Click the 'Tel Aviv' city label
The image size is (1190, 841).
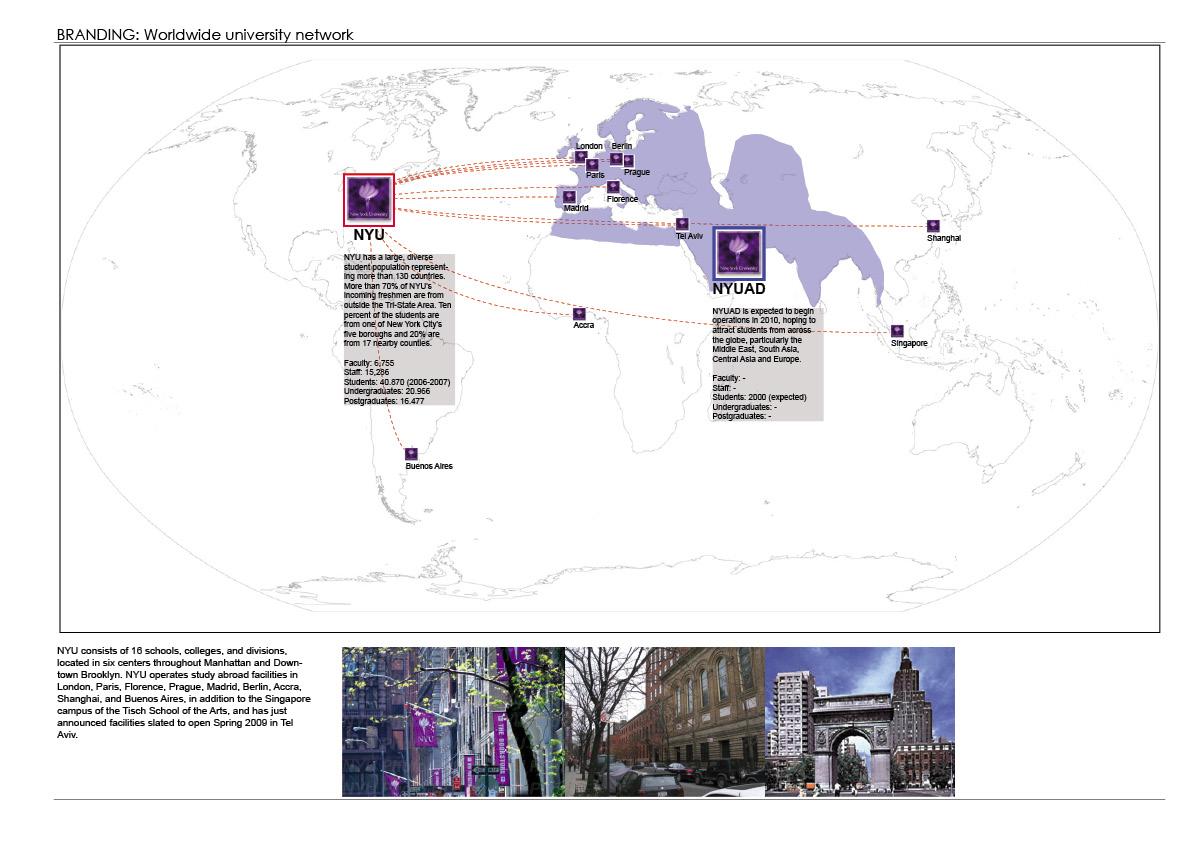pyautogui.click(x=689, y=236)
